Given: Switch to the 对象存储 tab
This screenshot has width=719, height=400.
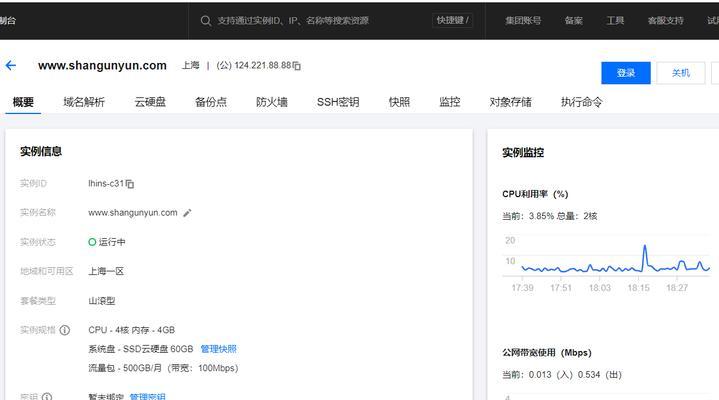Looking at the screenshot, I should coord(510,102).
